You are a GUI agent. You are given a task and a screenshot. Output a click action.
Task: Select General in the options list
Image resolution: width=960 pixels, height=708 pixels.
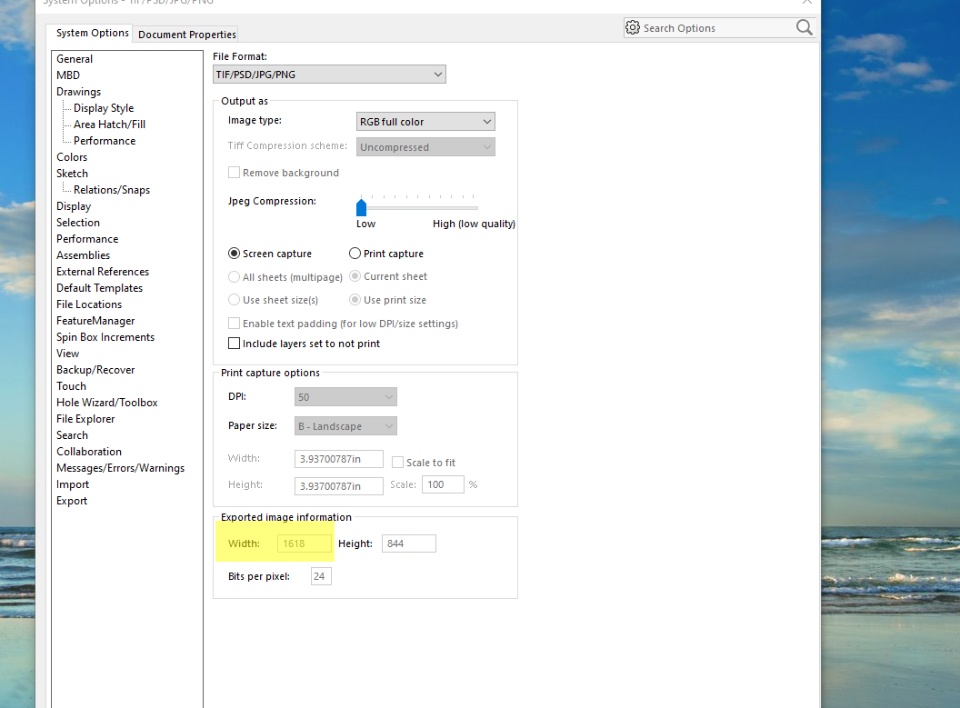(x=75, y=59)
